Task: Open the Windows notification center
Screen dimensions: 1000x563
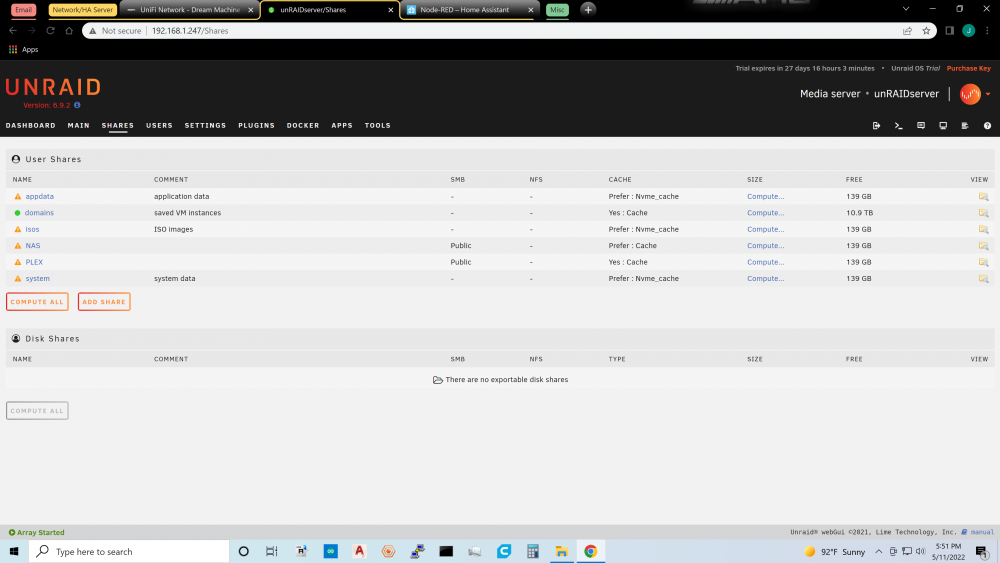Action: 982,552
